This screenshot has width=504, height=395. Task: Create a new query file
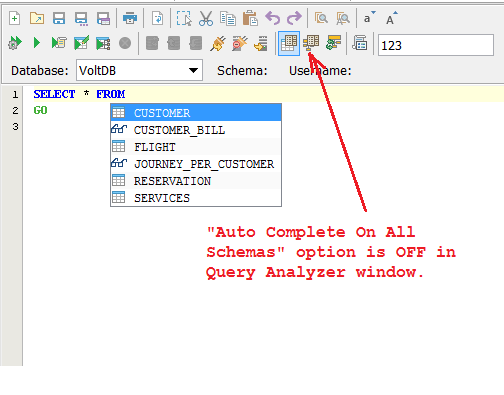pos(14,18)
